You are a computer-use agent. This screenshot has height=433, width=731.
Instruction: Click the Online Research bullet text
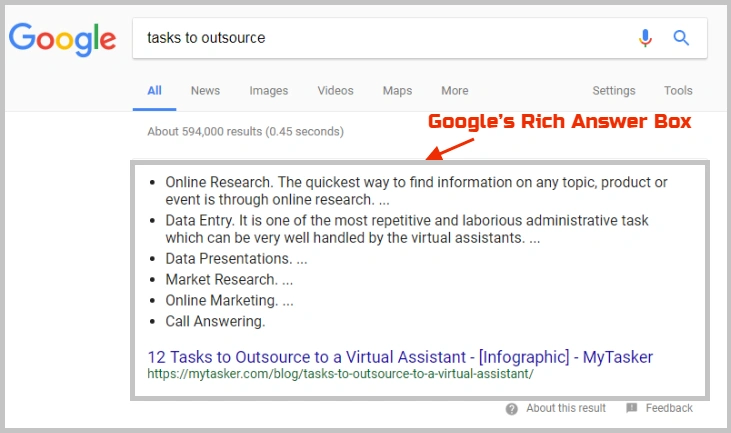coord(416,191)
